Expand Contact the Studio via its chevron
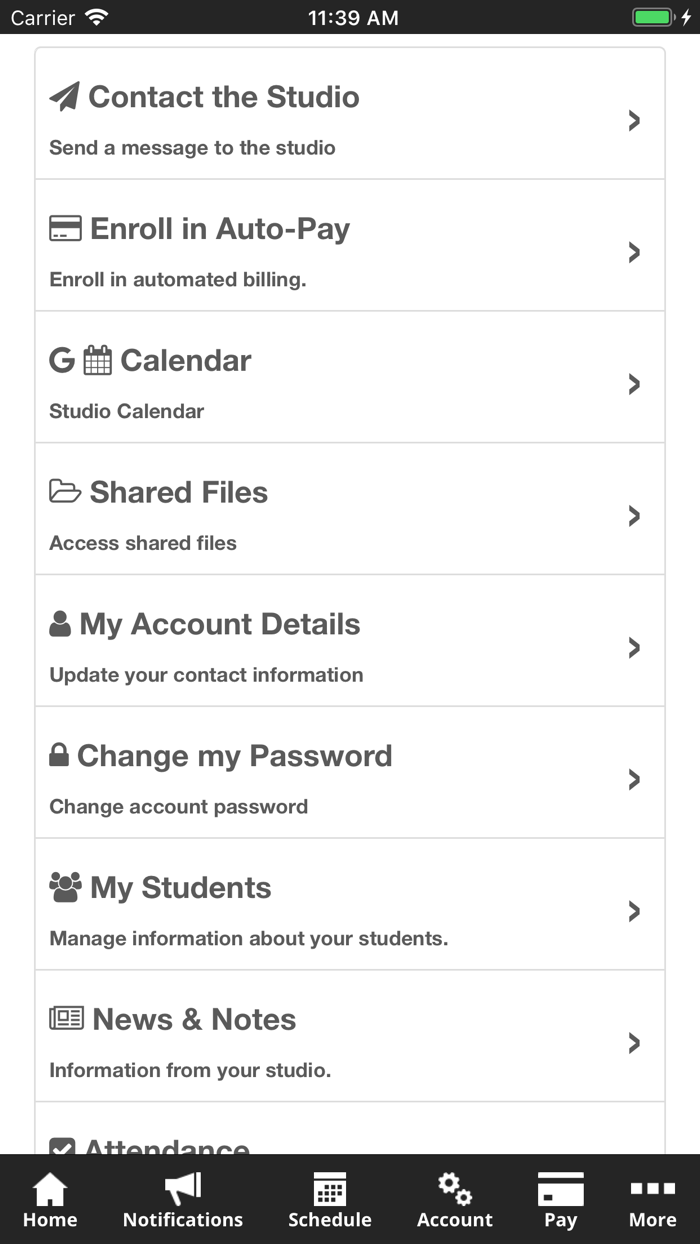The image size is (700, 1244). (x=634, y=121)
